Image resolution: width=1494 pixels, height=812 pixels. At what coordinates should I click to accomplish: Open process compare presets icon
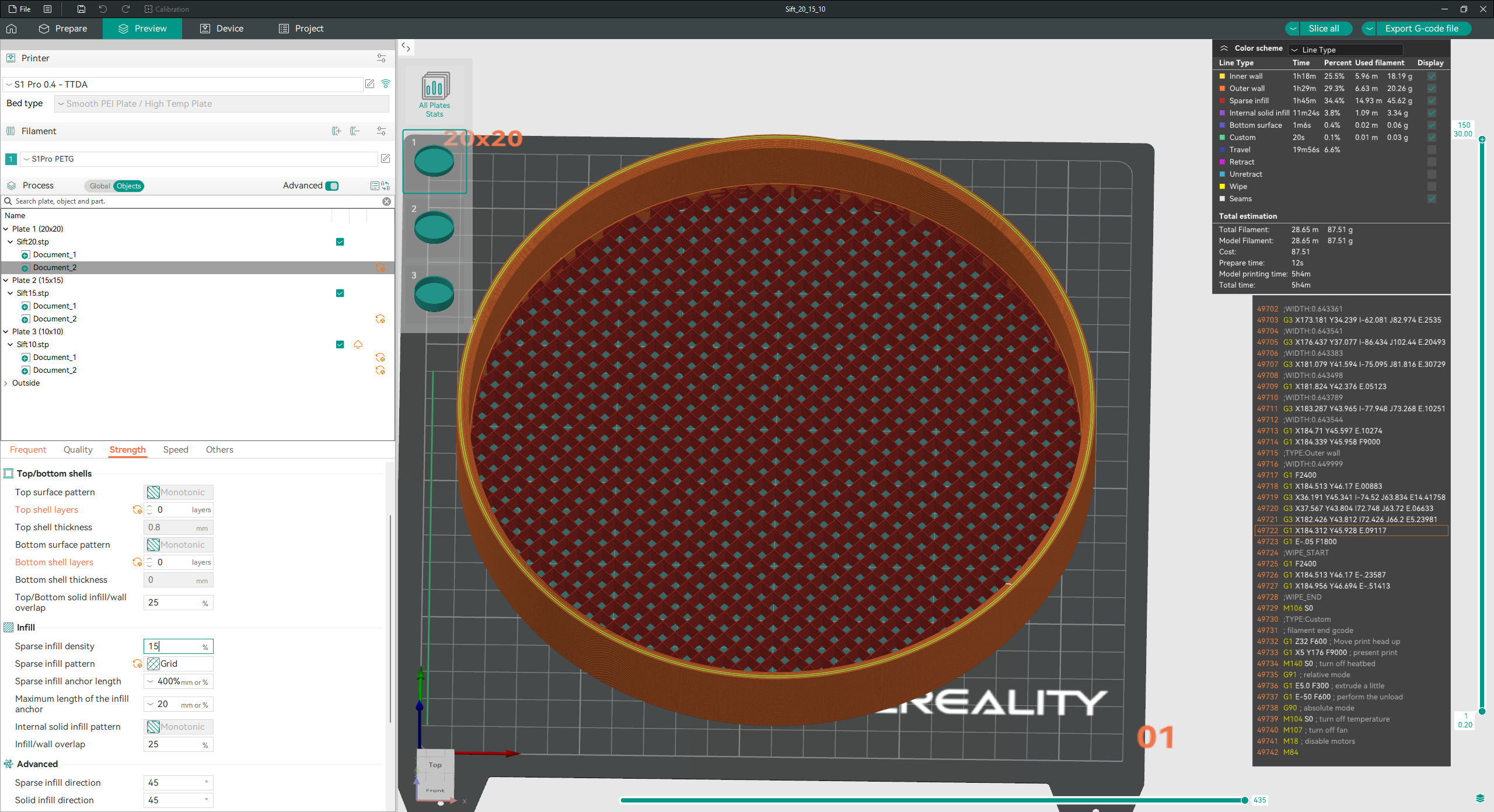pyautogui.click(x=386, y=185)
